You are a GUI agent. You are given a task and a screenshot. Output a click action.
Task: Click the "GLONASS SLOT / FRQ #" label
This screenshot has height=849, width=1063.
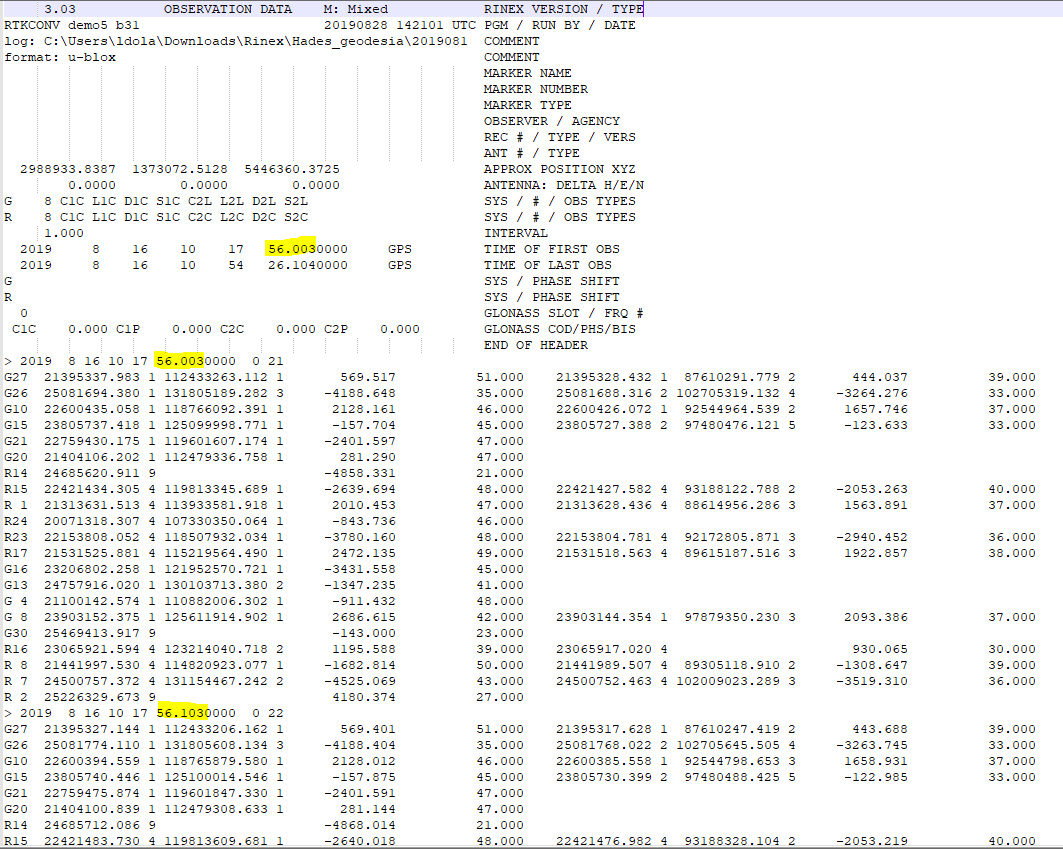pos(563,313)
